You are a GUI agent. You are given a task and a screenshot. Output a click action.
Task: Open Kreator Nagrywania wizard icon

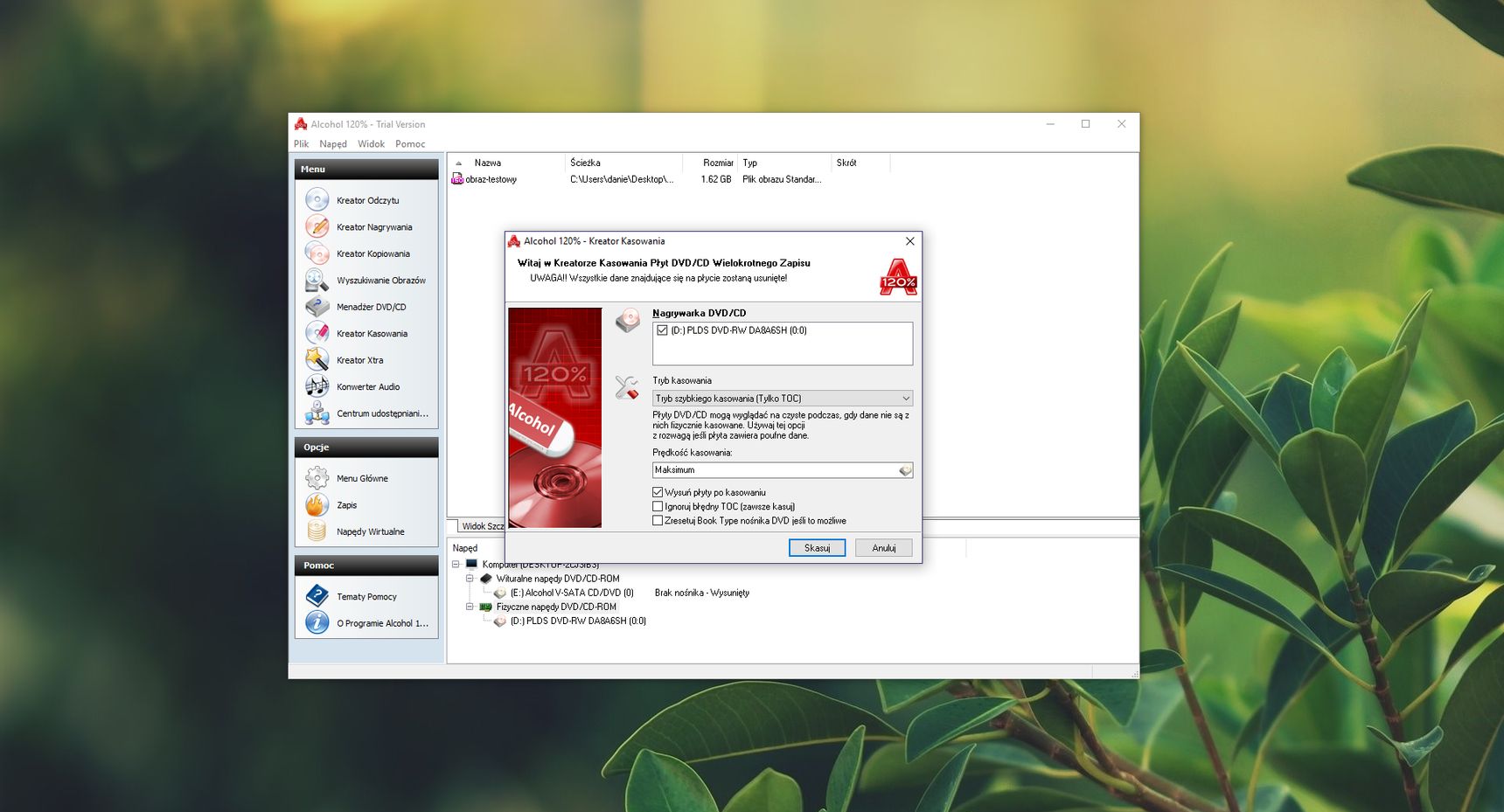coord(317,226)
